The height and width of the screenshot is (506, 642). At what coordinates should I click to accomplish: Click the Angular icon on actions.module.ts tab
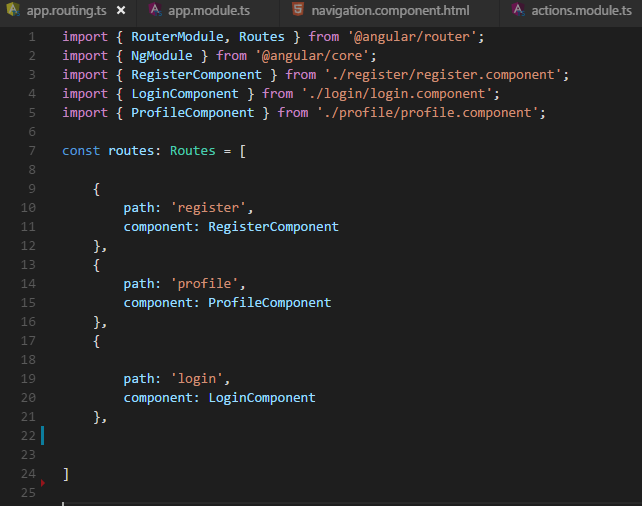[518, 10]
